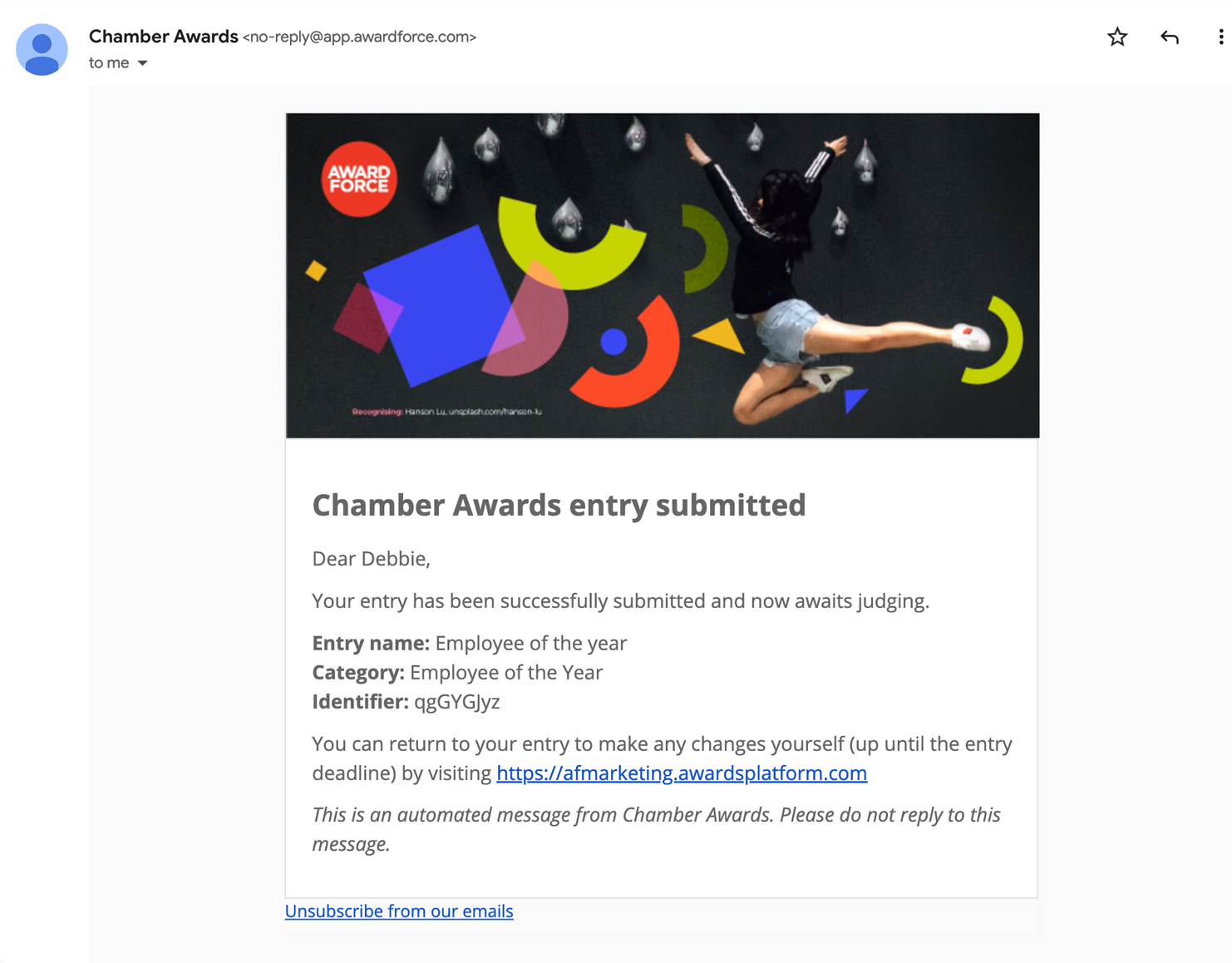1232x963 pixels.
Task: Select the star outline to favorite message
Action: (x=1117, y=37)
